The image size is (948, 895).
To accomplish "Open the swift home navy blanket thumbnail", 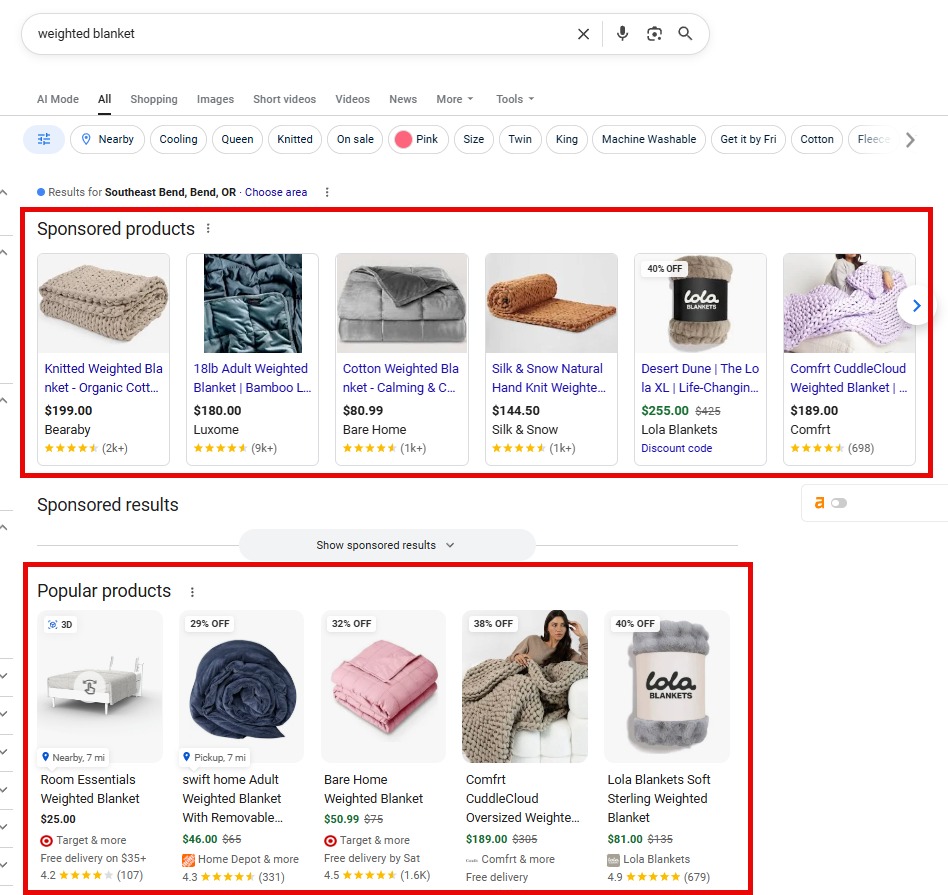I will pos(241,686).
